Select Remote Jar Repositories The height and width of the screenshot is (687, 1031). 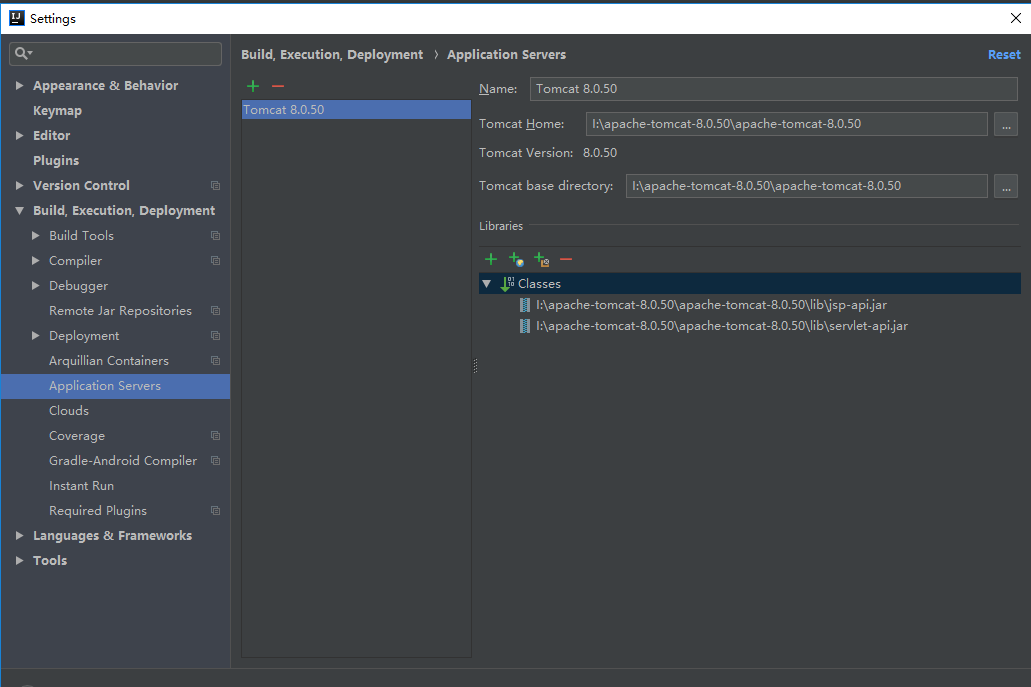(x=120, y=310)
